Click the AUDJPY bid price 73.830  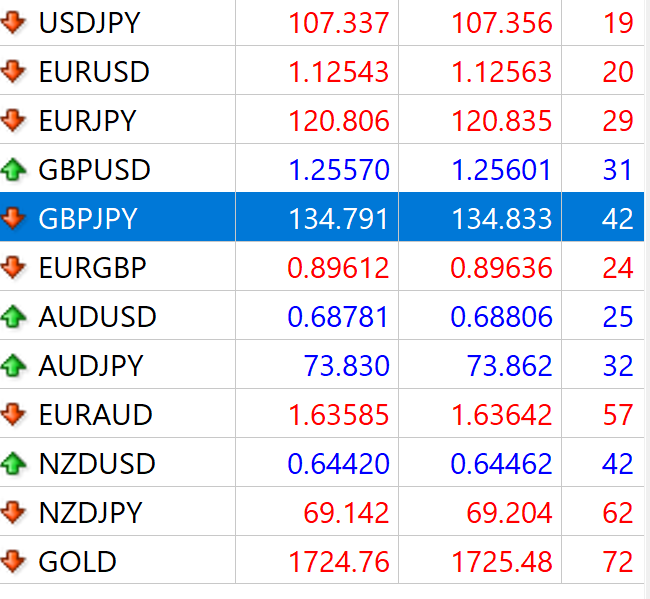(x=347, y=366)
